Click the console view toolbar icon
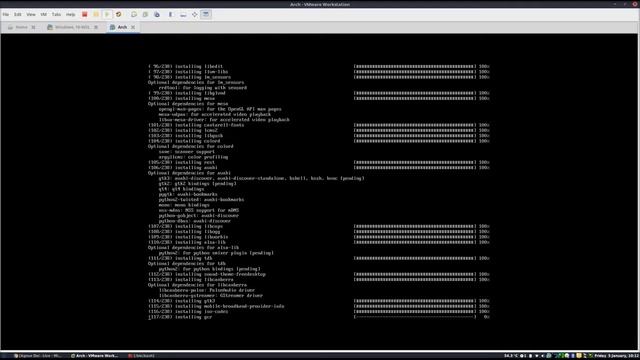Screen dimensions: 640x360 point(206,14)
